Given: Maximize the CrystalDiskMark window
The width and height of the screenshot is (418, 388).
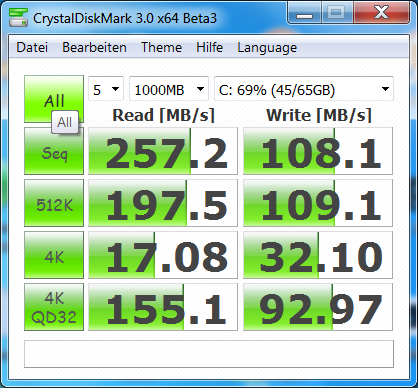Looking at the screenshot, I should coord(337,13).
